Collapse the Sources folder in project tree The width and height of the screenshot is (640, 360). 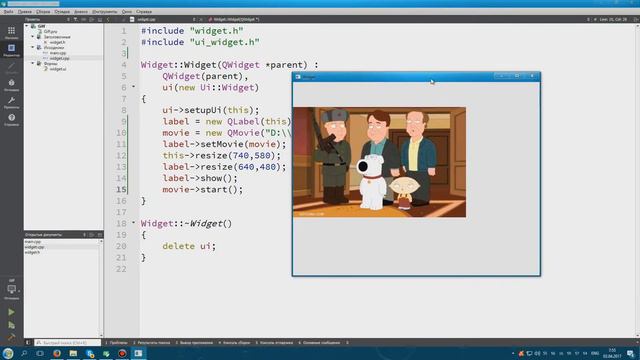pos(33,47)
